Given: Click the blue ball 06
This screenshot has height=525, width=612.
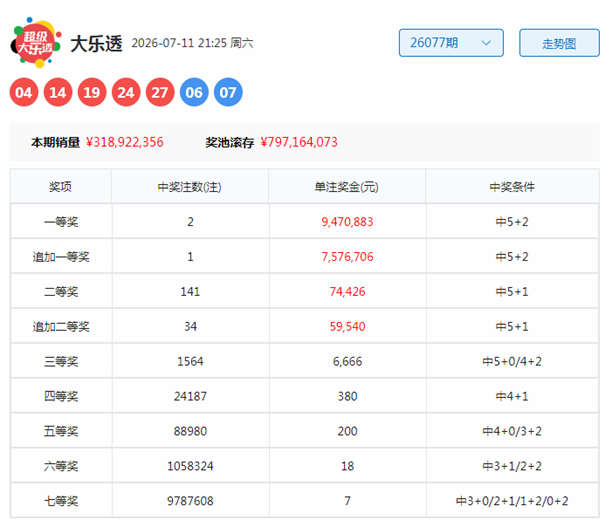Looking at the screenshot, I should tap(194, 93).
